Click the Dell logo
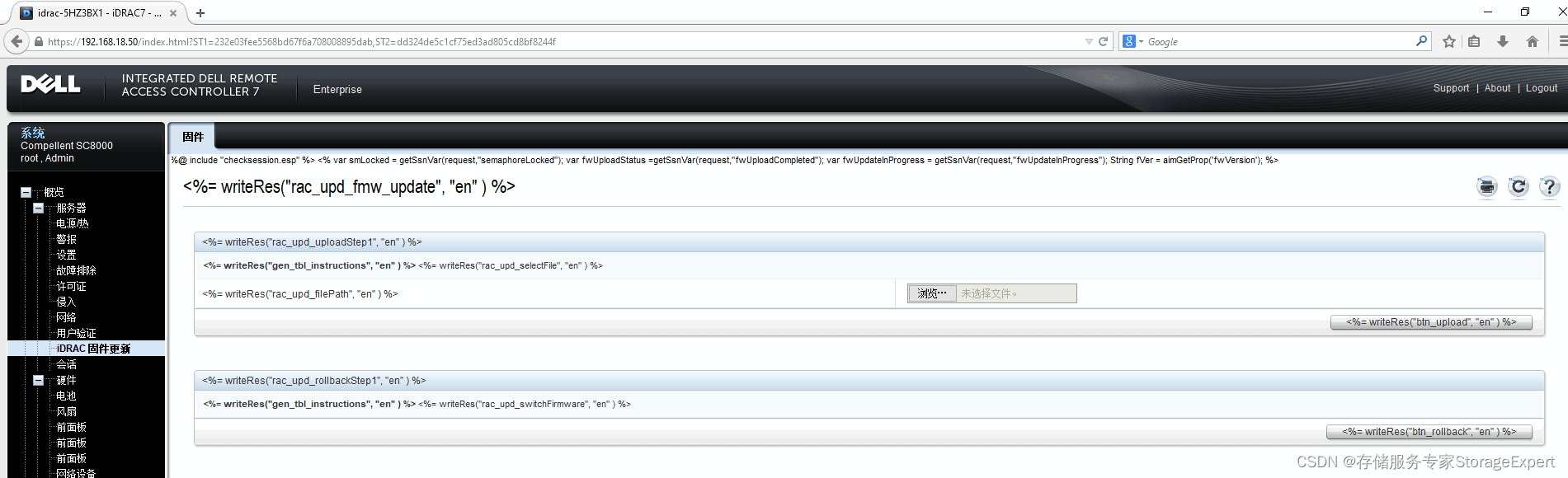 click(50, 84)
